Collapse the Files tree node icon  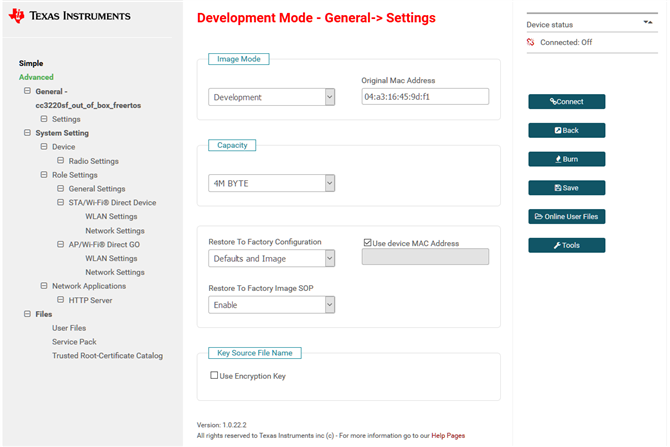coord(26,314)
